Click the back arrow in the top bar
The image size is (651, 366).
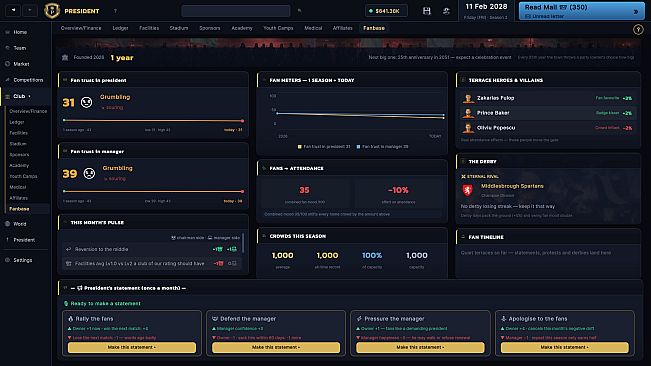click(13, 10)
